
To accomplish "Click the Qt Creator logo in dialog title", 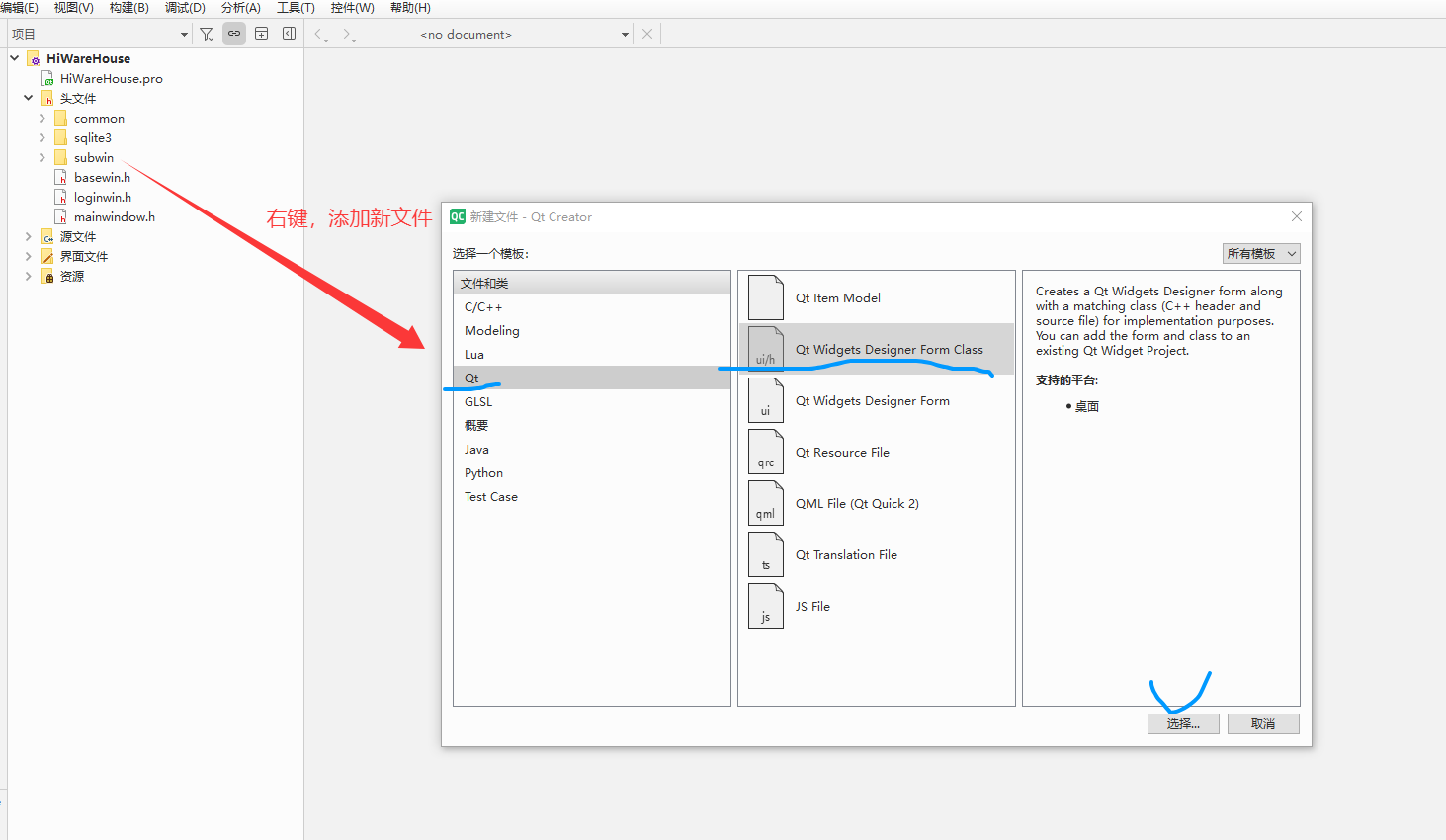I will (x=458, y=216).
